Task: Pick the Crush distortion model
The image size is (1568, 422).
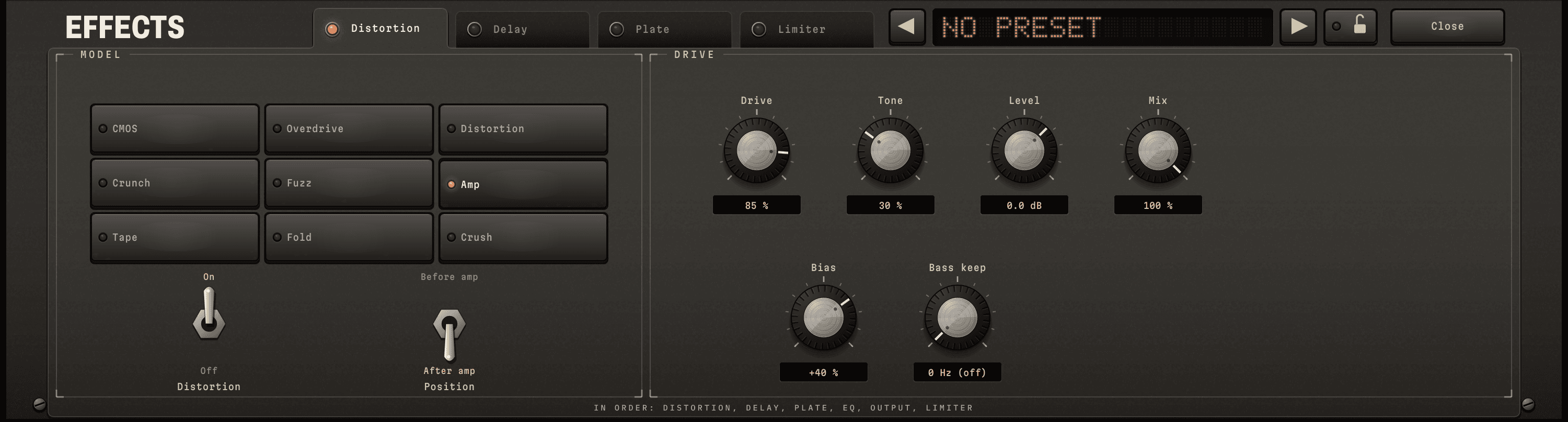Action: [523, 237]
